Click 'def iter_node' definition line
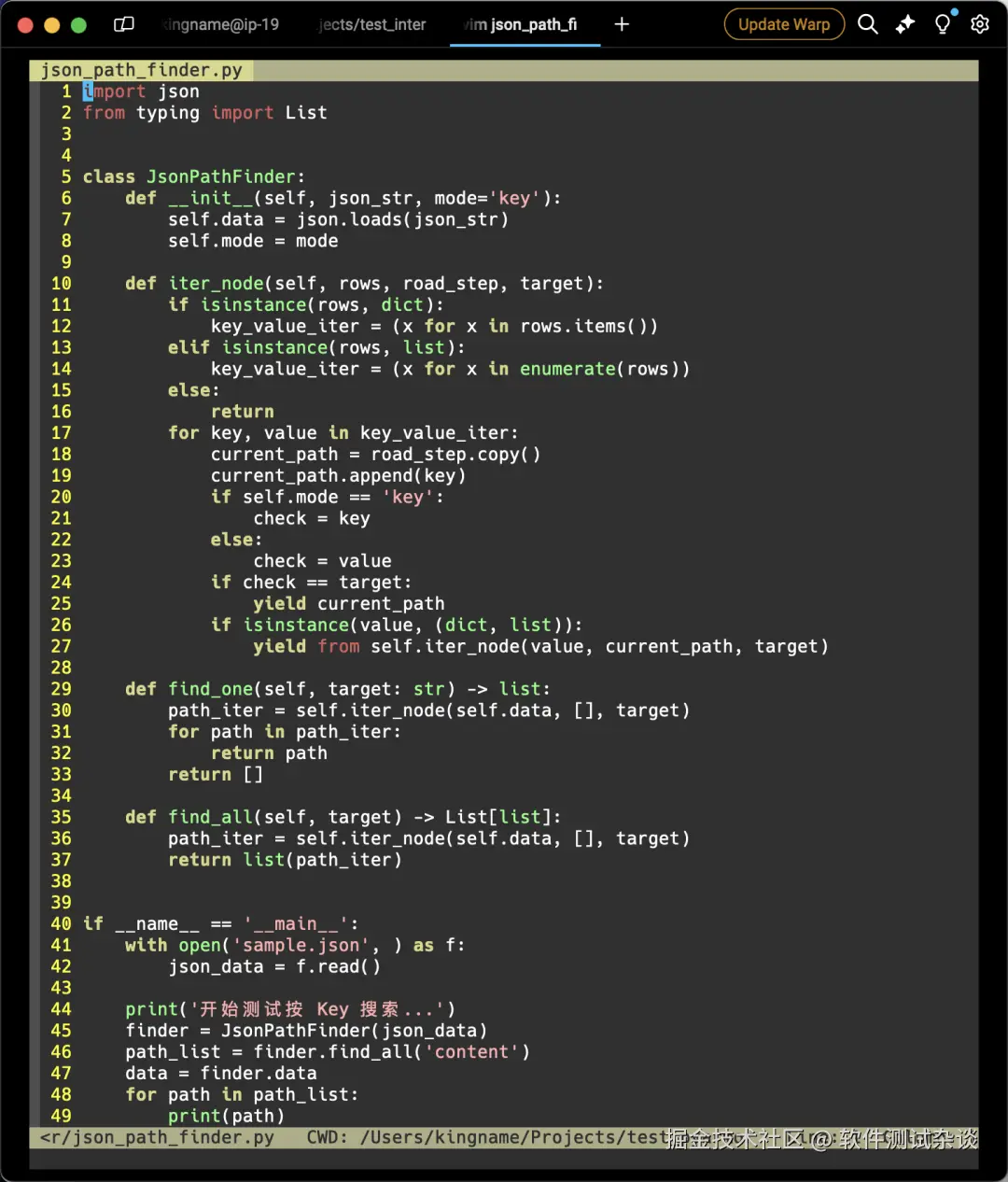Viewport: 1008px width, 1182px height. click(365, 284)
